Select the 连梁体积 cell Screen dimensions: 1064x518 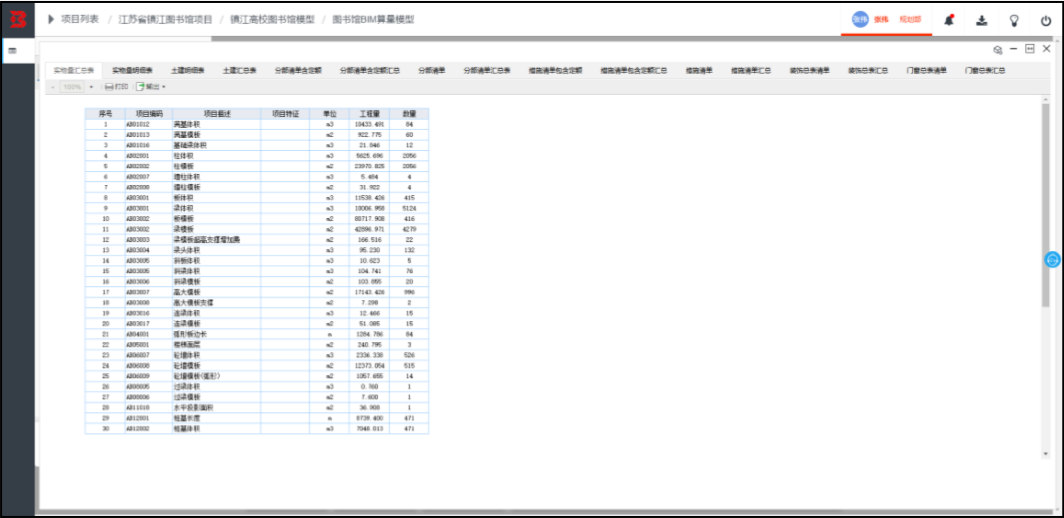pyautogui.click(x=216, y=313)
